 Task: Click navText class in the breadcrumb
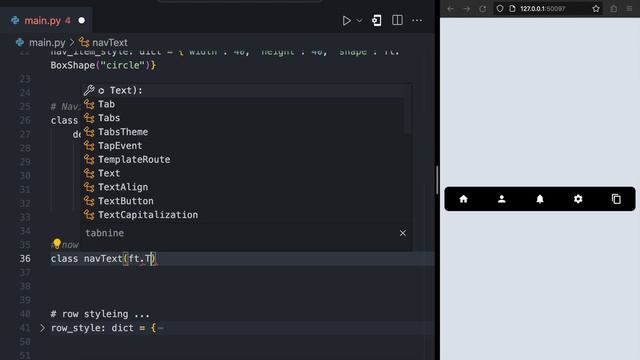(x=110, y=42)
